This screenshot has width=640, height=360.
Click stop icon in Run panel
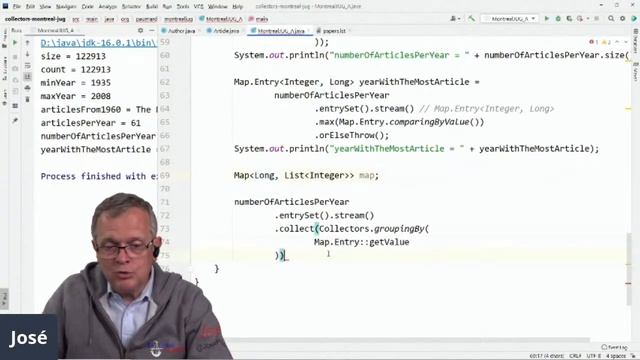(x=15, y=57)
